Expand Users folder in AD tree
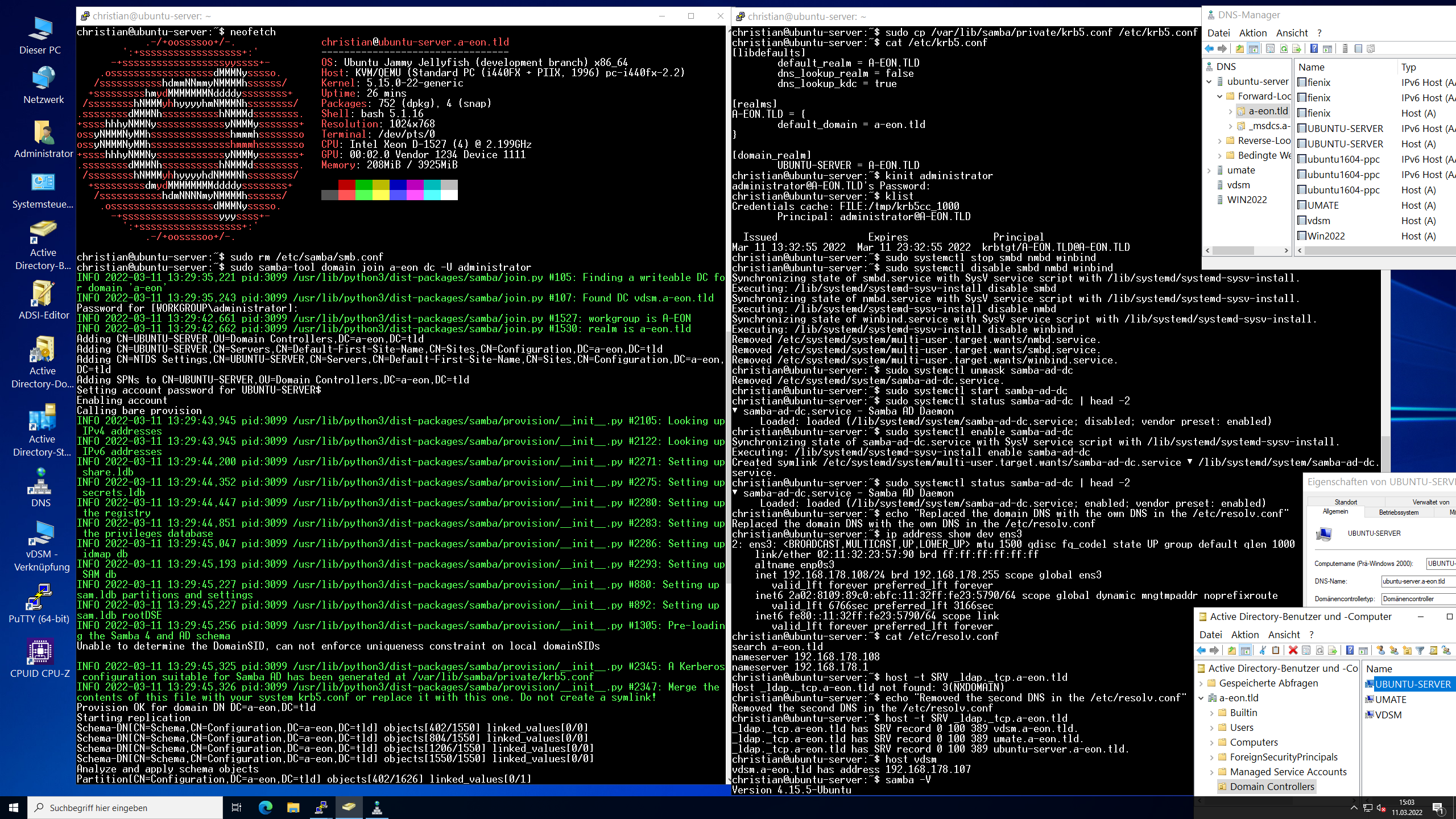1456x819 pixels. pyautogui.click(x=1212, y=727)
